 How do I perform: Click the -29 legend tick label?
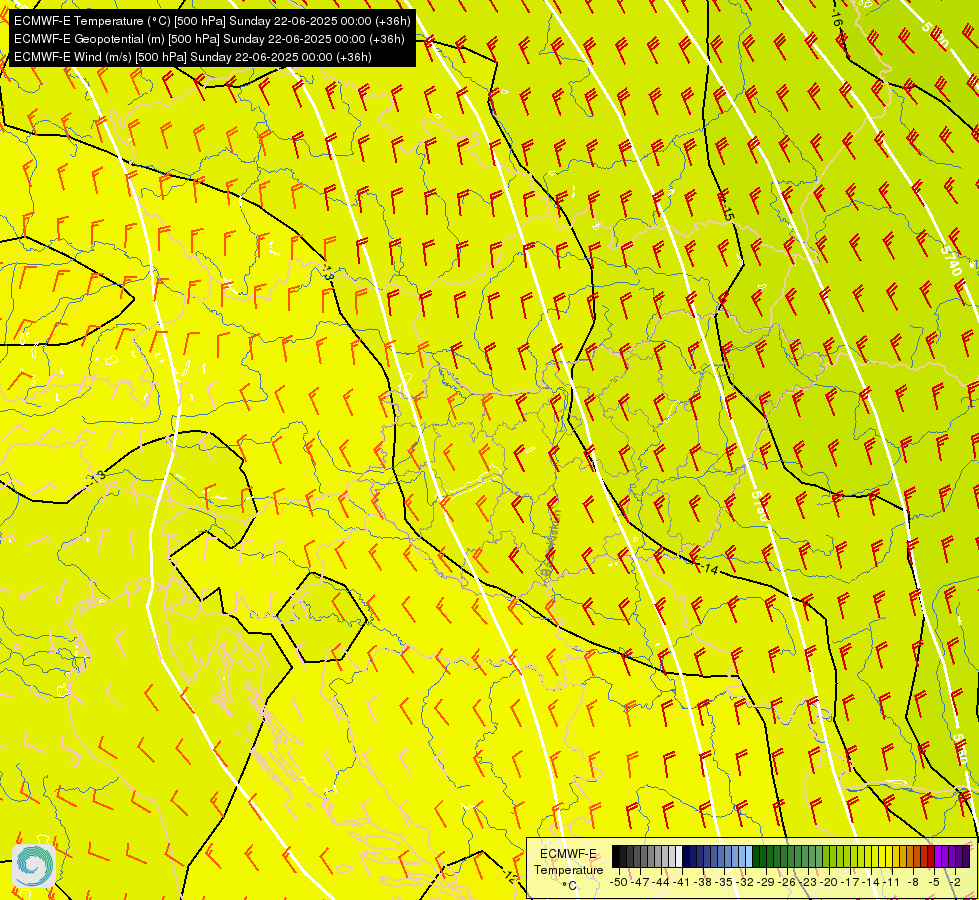click(x=766, y=882)
